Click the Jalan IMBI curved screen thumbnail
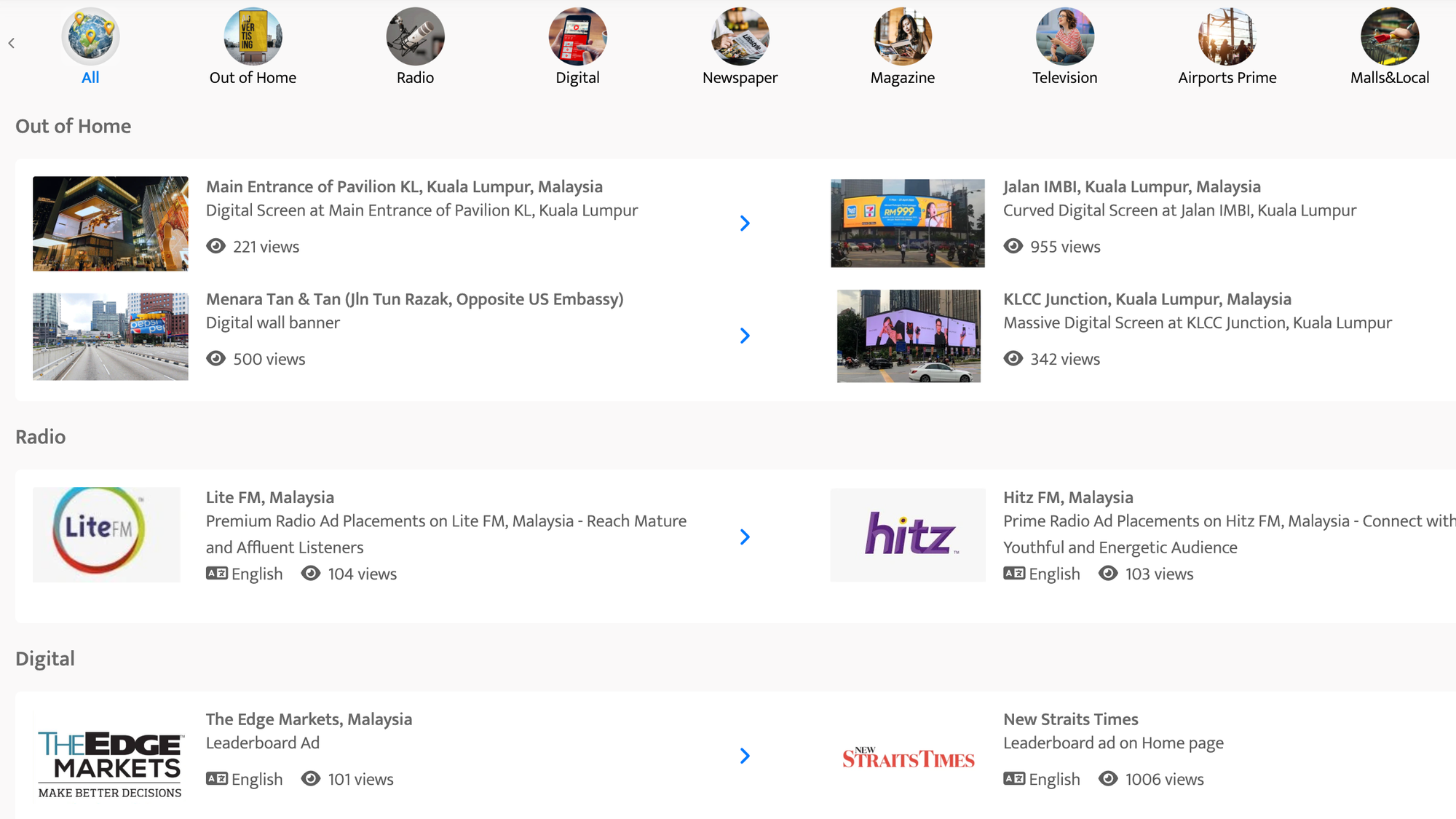The image size is (1456, 819). [908, 223]
